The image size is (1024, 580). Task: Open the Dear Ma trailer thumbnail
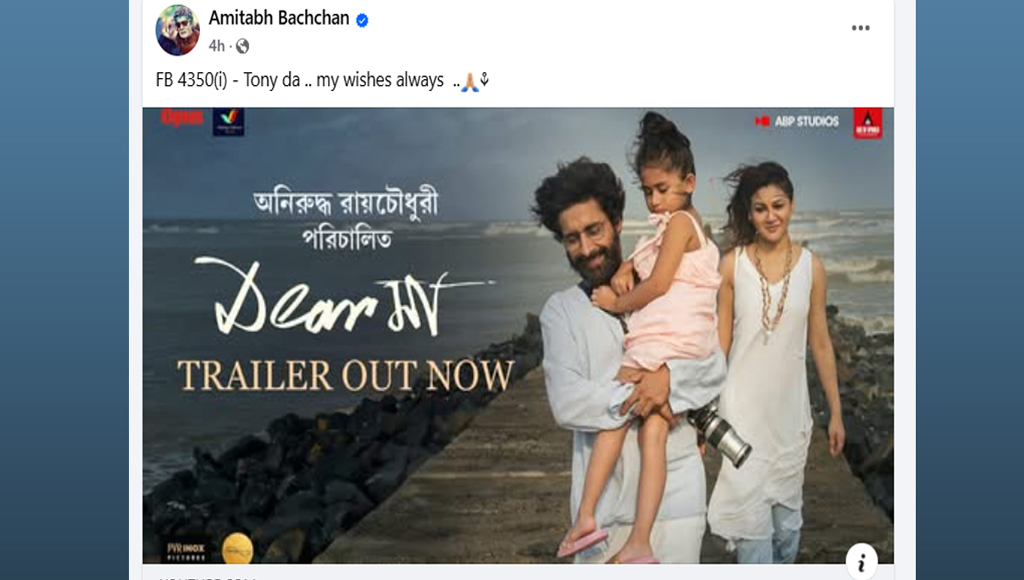coord(518,335)
